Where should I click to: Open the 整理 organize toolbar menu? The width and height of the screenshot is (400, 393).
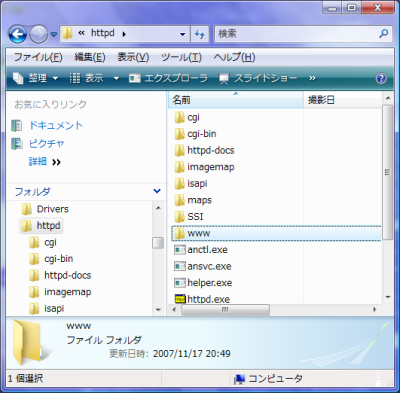click(x=35, y=78)
